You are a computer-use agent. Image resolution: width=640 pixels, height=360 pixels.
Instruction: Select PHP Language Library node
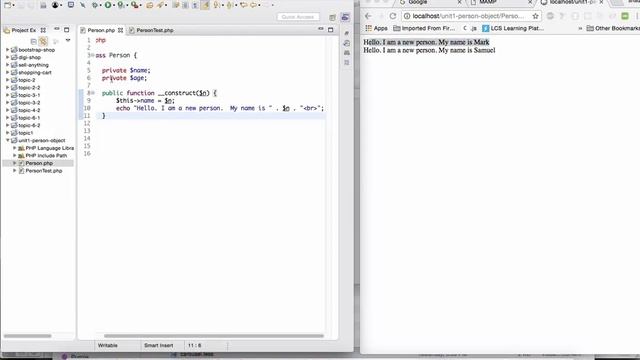pos(49,148)
